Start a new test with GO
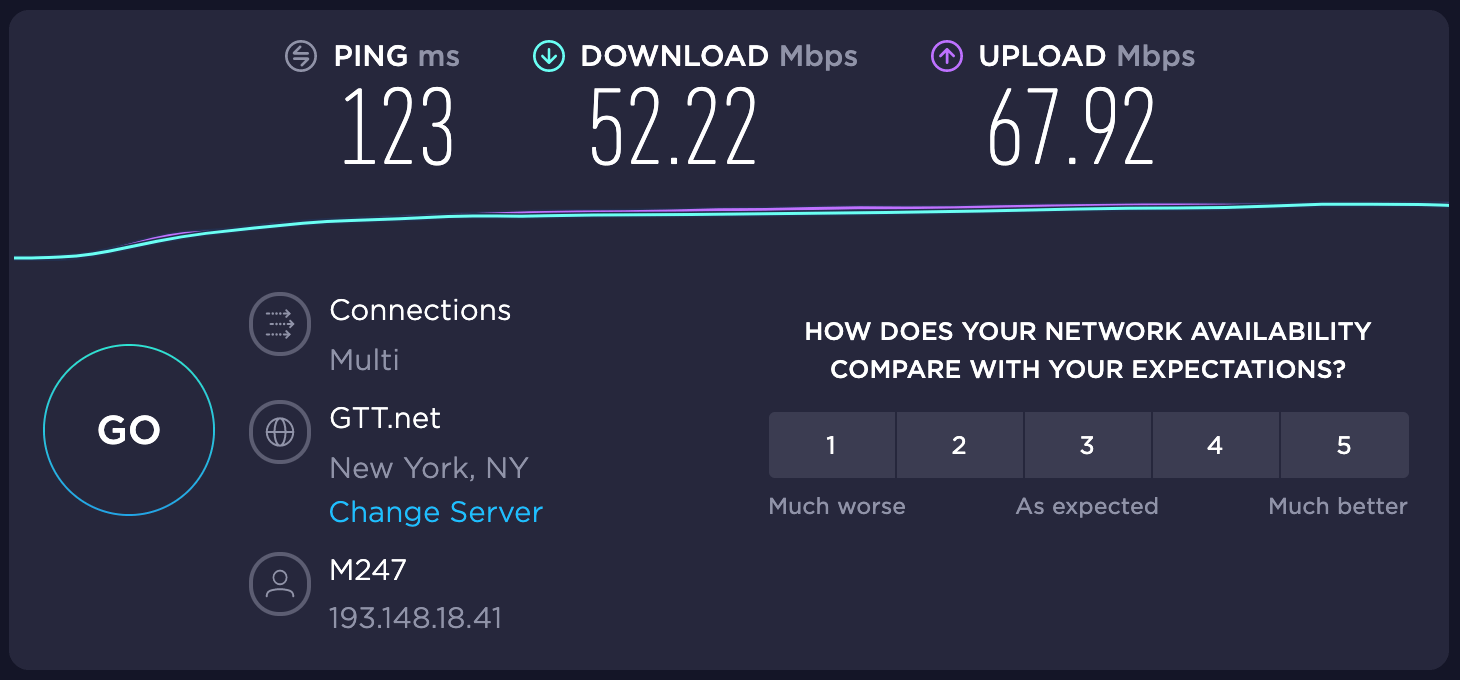 (129, 430)
